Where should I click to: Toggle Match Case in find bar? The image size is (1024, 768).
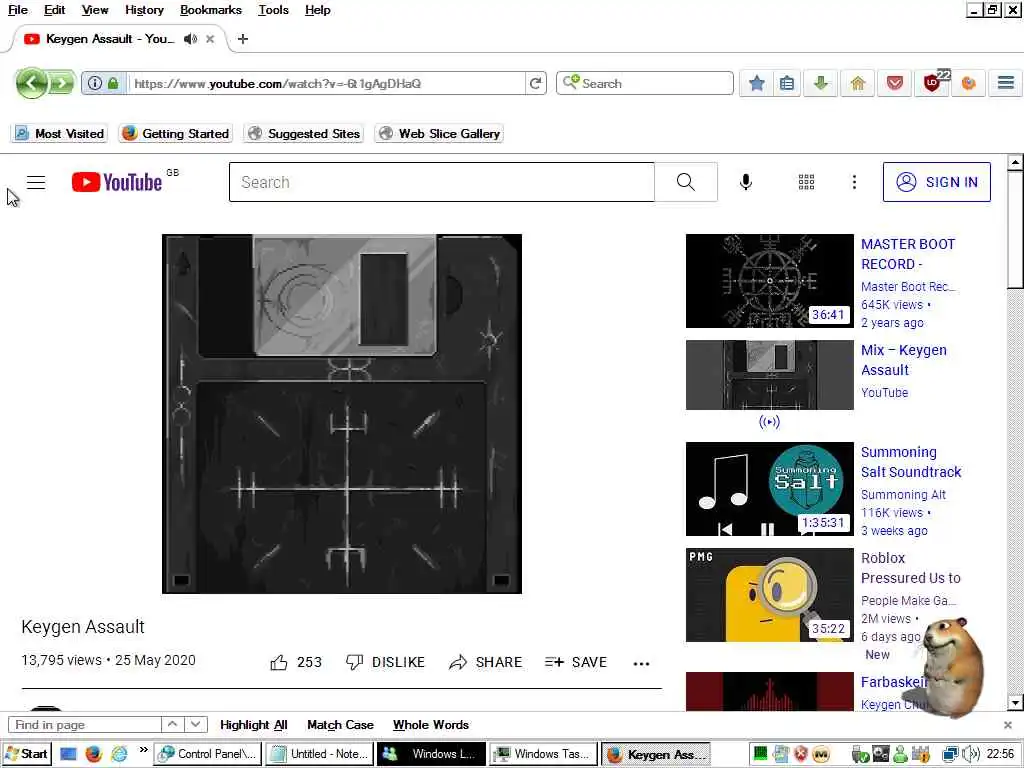coord(340,725)
